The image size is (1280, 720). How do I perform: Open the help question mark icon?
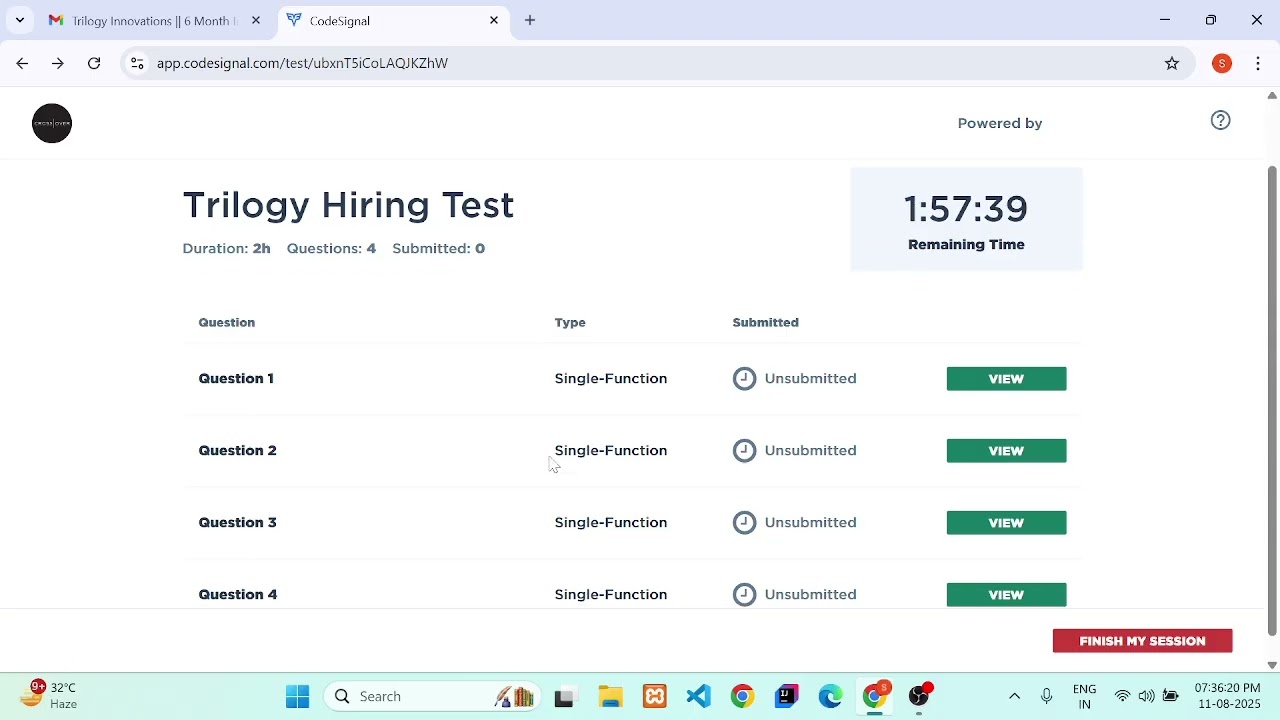[x=1220, y=121]
